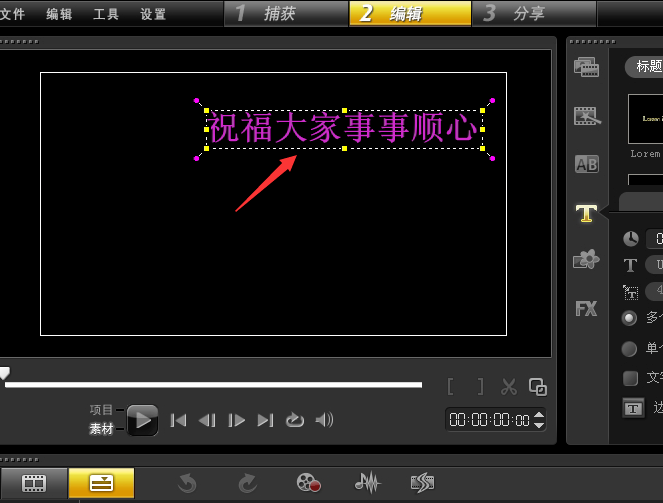Open the FX filter library

586,309
